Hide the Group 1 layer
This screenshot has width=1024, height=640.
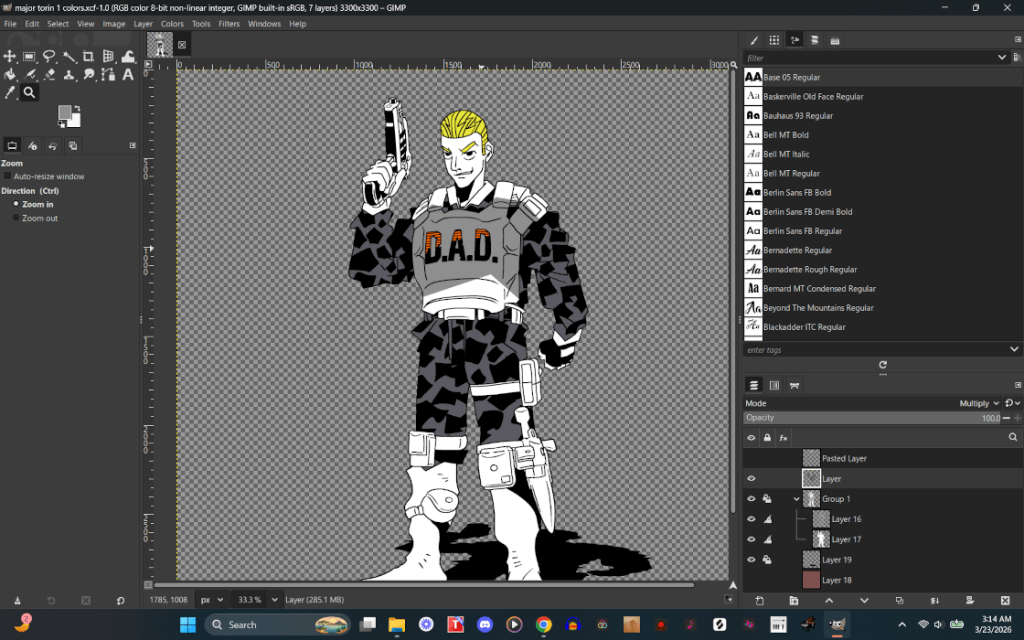(x=751, y=498)
